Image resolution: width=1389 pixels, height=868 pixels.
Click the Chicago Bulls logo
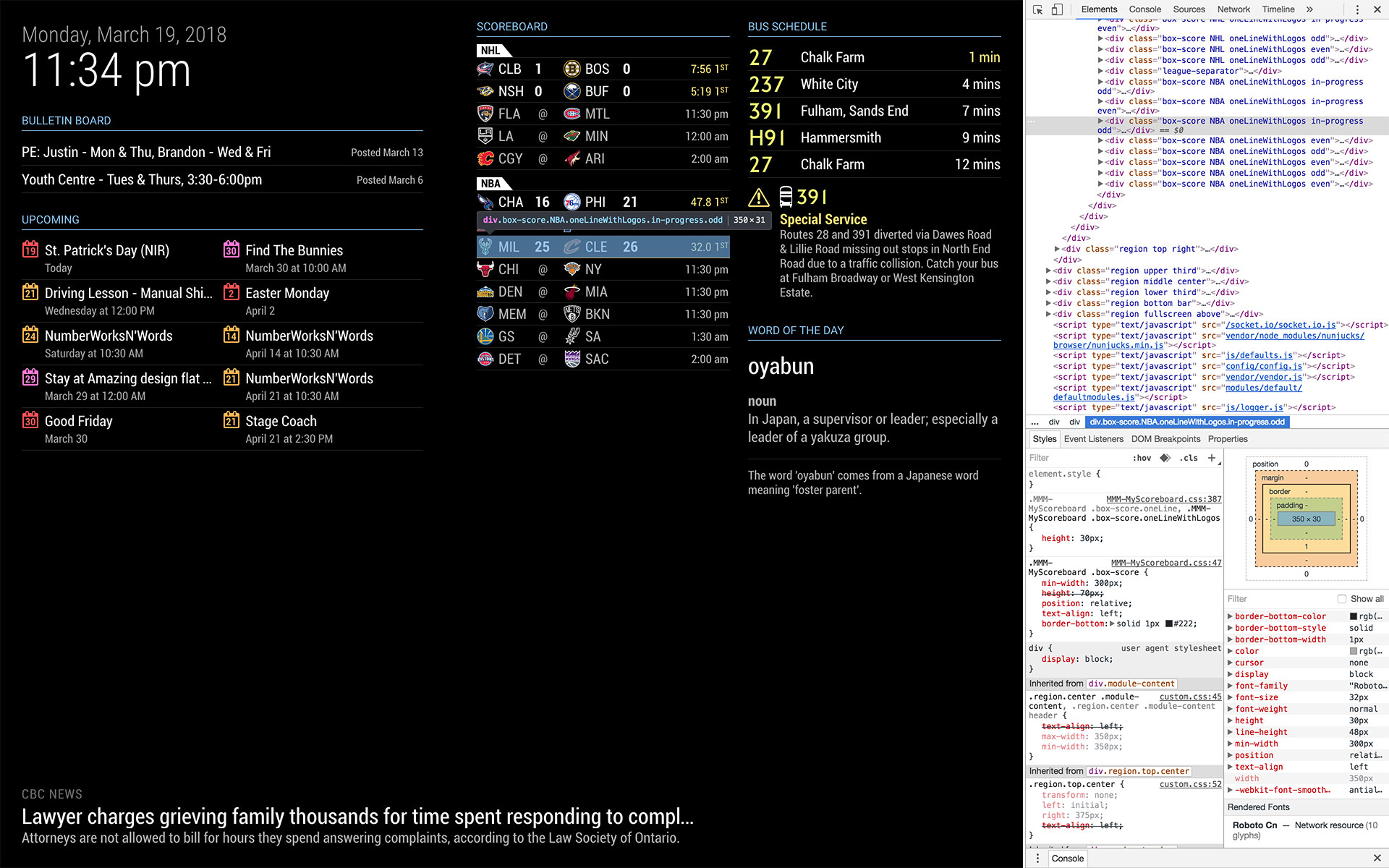[485, 269]
